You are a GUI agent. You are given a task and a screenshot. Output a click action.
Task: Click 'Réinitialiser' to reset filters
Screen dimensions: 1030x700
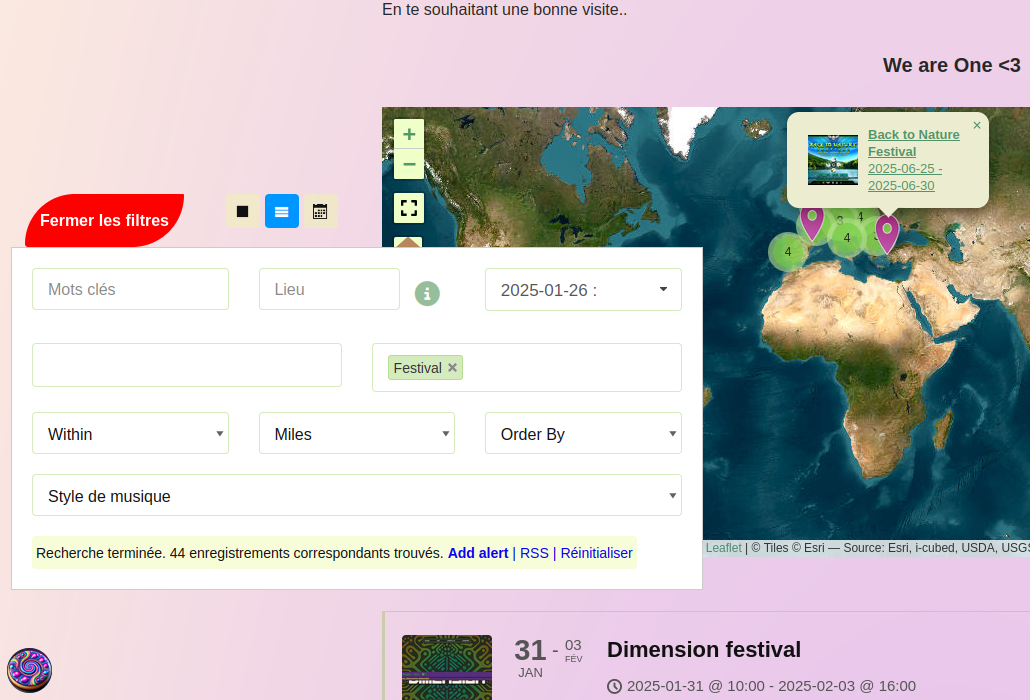pos(596,553)
